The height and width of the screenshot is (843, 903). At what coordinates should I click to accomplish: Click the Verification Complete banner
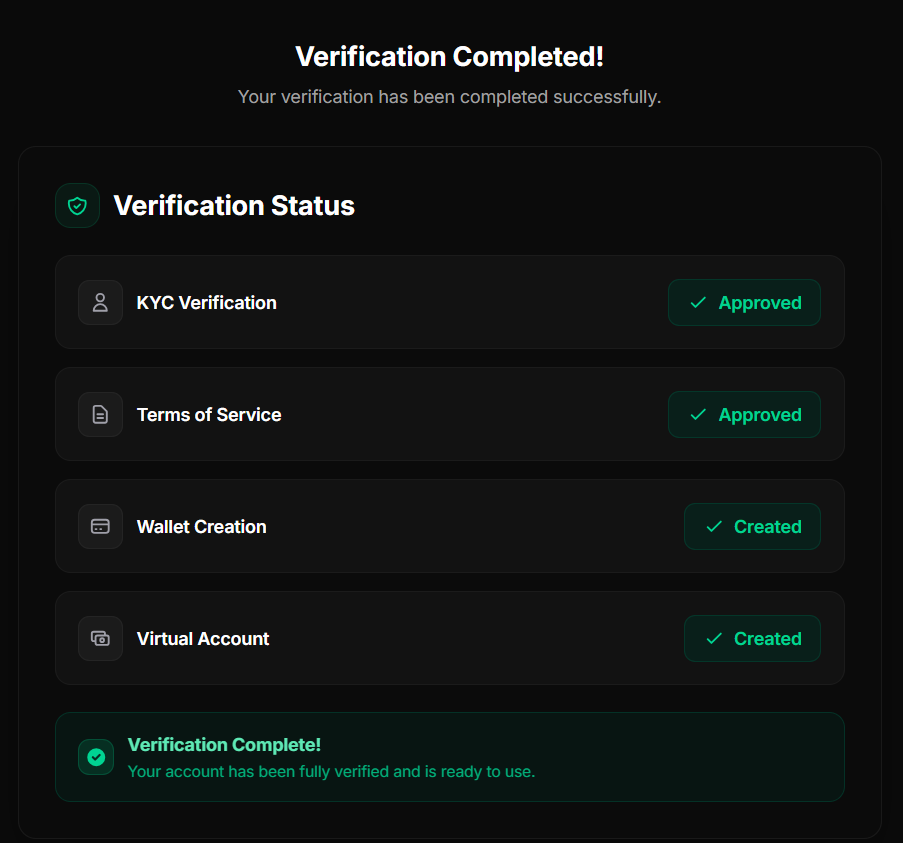tap(450, 757)
